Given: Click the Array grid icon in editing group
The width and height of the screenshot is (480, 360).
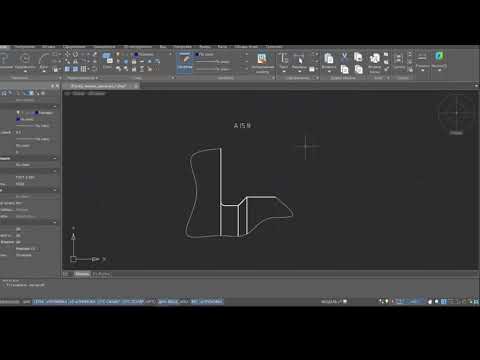Looking at the screenshot, I should (x=83, y=69).
